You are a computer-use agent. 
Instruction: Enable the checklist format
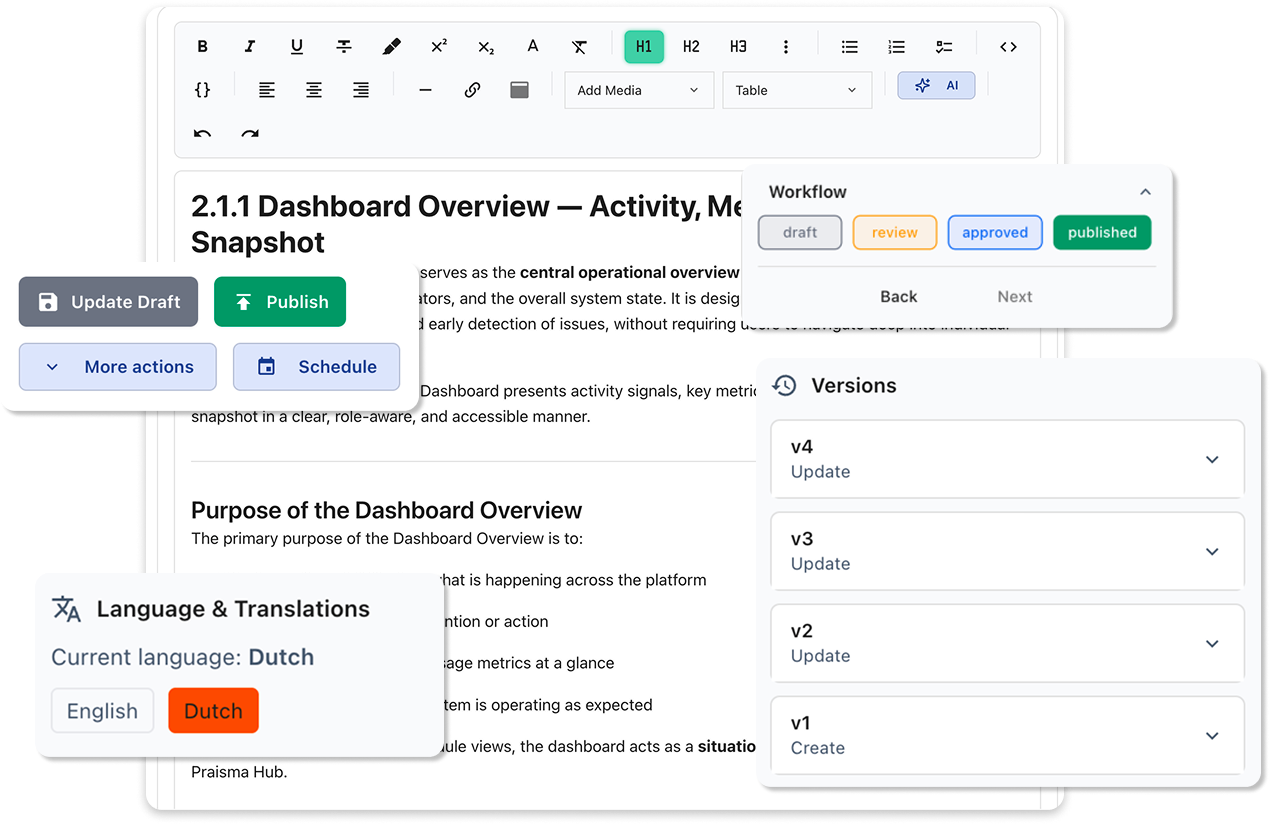(x=944, y=47)
